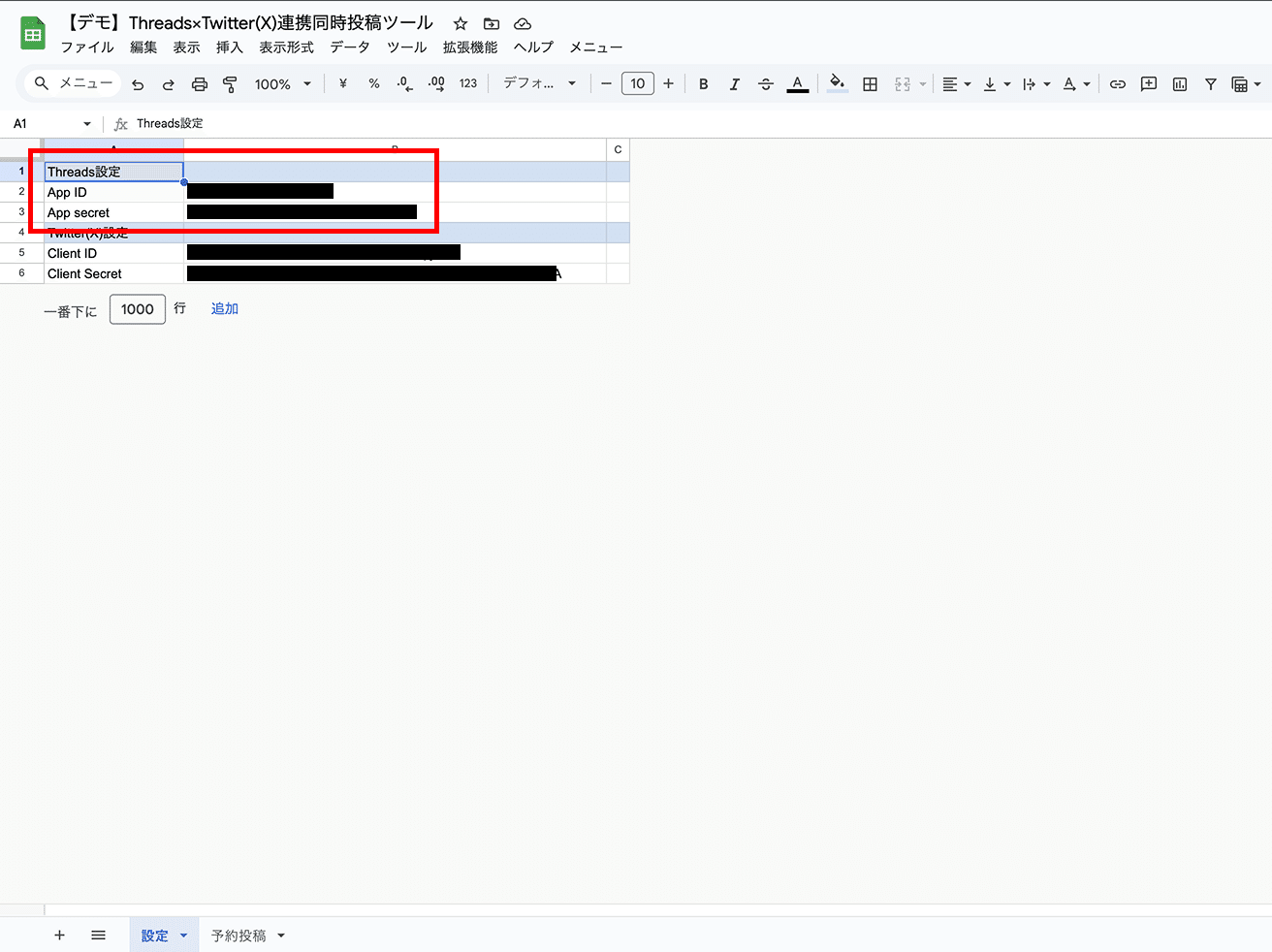The height and width of the screenshot is (952, 1272).
Task: Insert a hyperlink
Action: pyautogui.click(x=1118, y=84)
